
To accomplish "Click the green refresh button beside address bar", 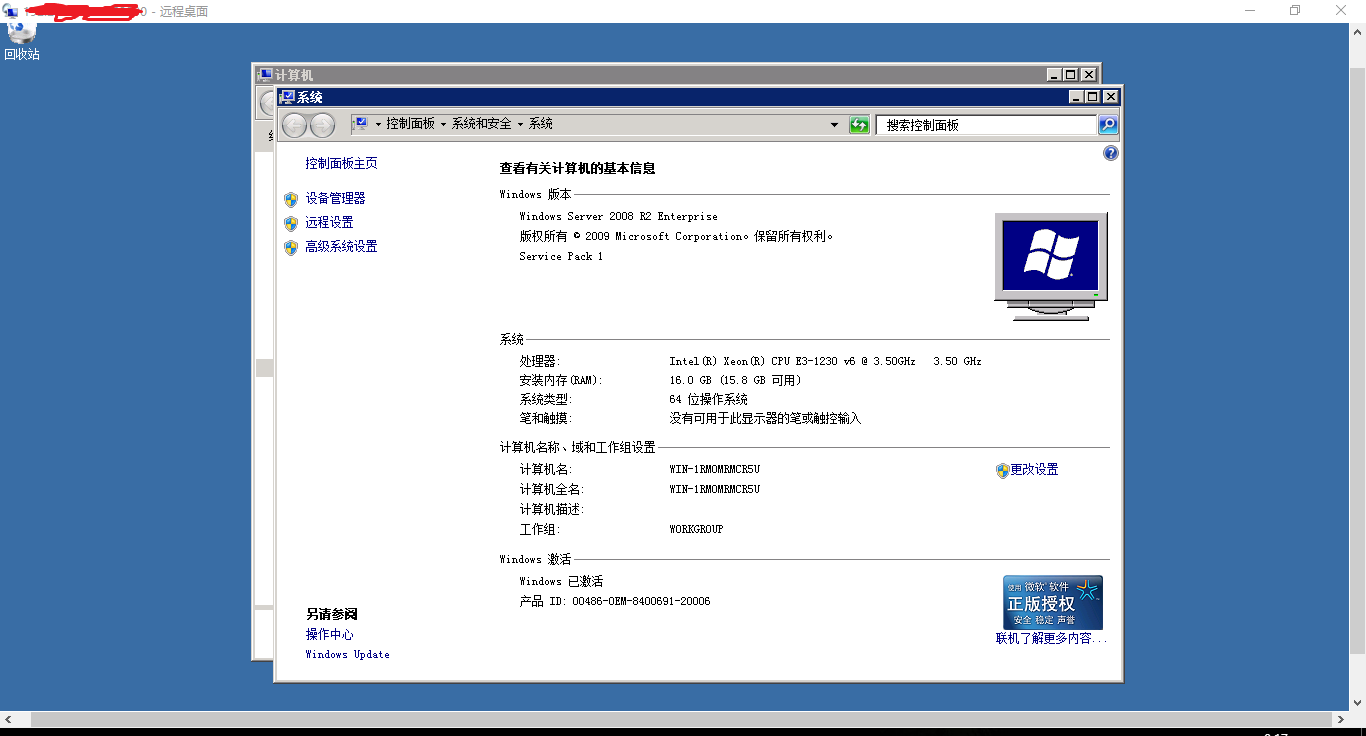I will 859,125.
